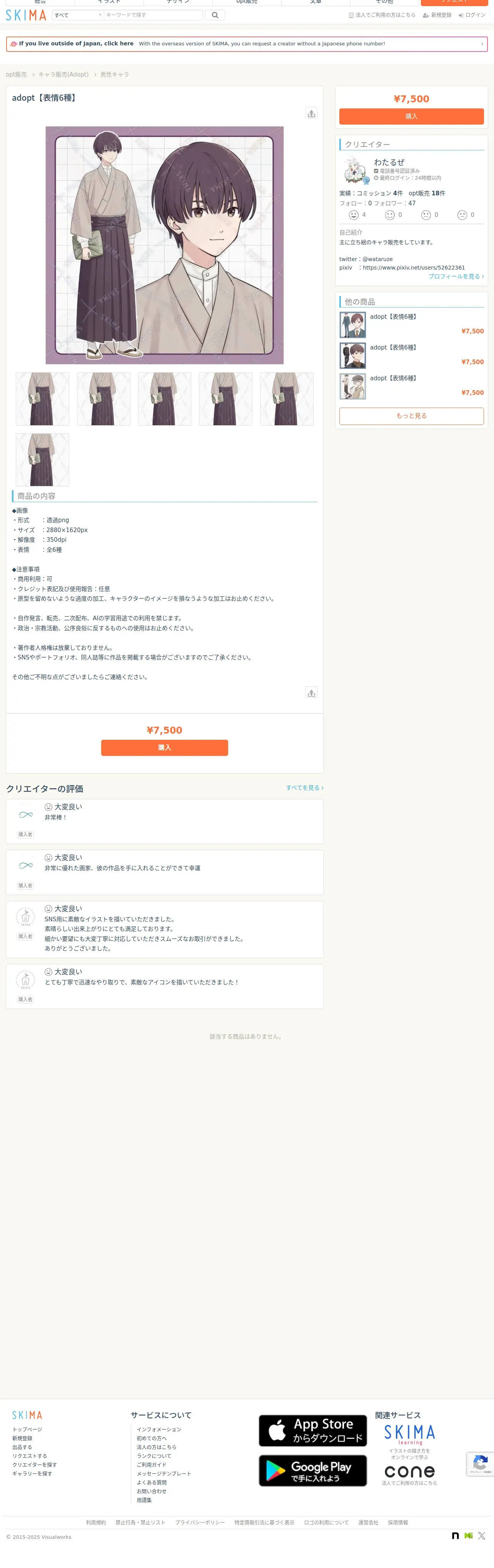
Task: Click creator name わたるぜ
Action: (x=389, y=162)
